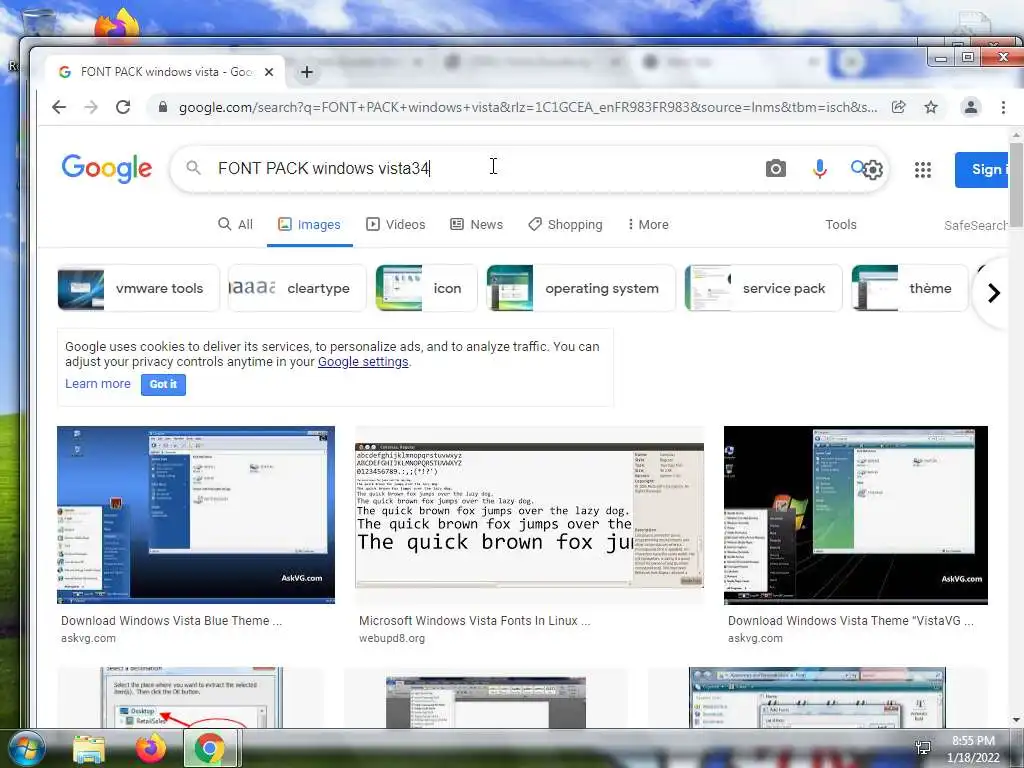Viewport: 1024px width, 768px height.
Task: Open the Shopping tab
Action: pyautogui.click(x=566, y=225)
